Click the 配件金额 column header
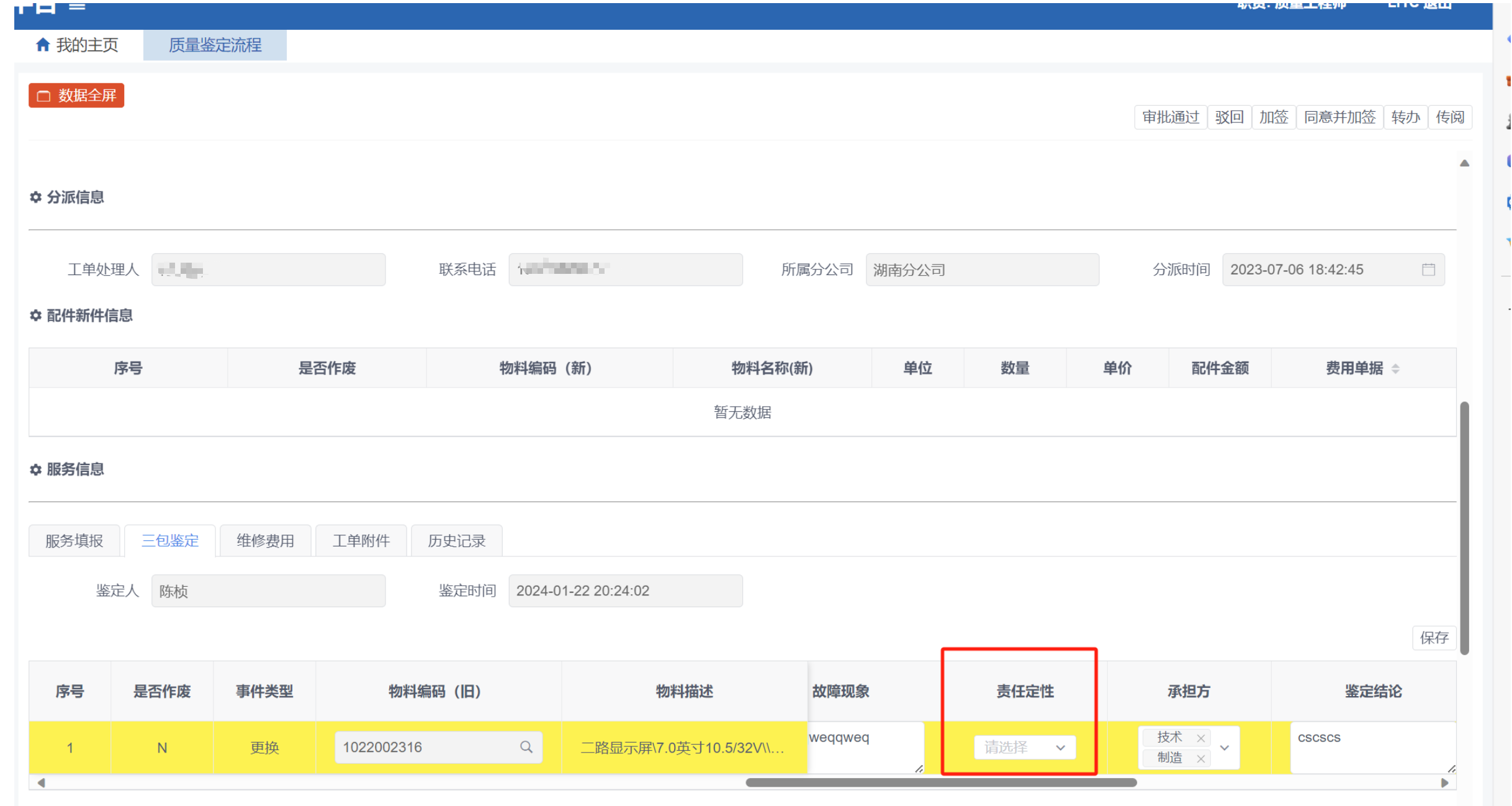The height and width of the screenshot is (806, 1512). tap(1220, 368)
